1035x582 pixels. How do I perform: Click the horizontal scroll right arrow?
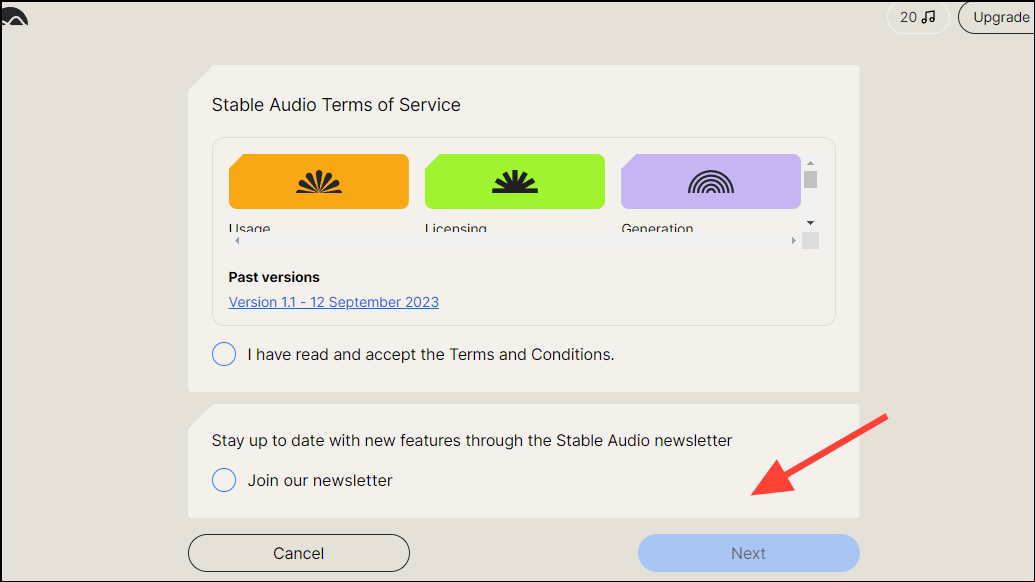pyautogui.click(x=793, y=241)
